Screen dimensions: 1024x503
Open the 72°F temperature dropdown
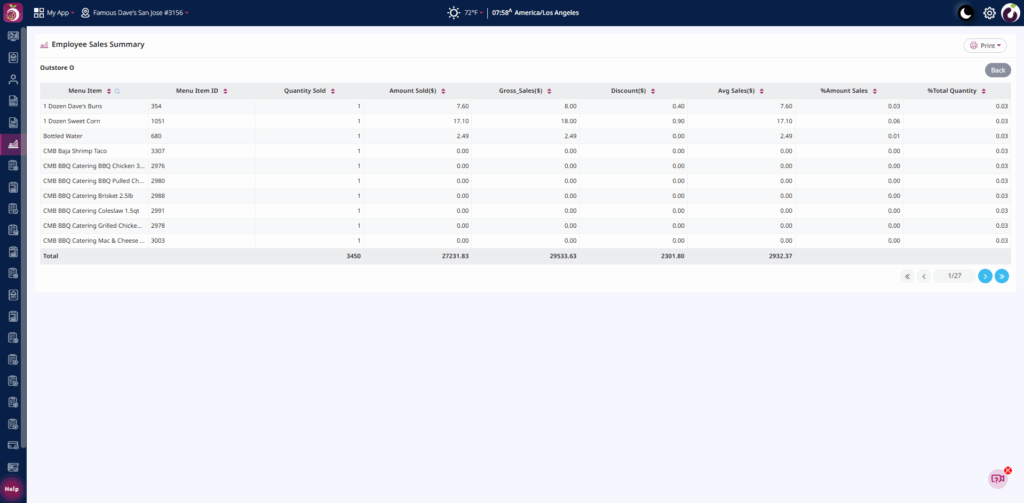pyautogui.click(x=473, y=13)
